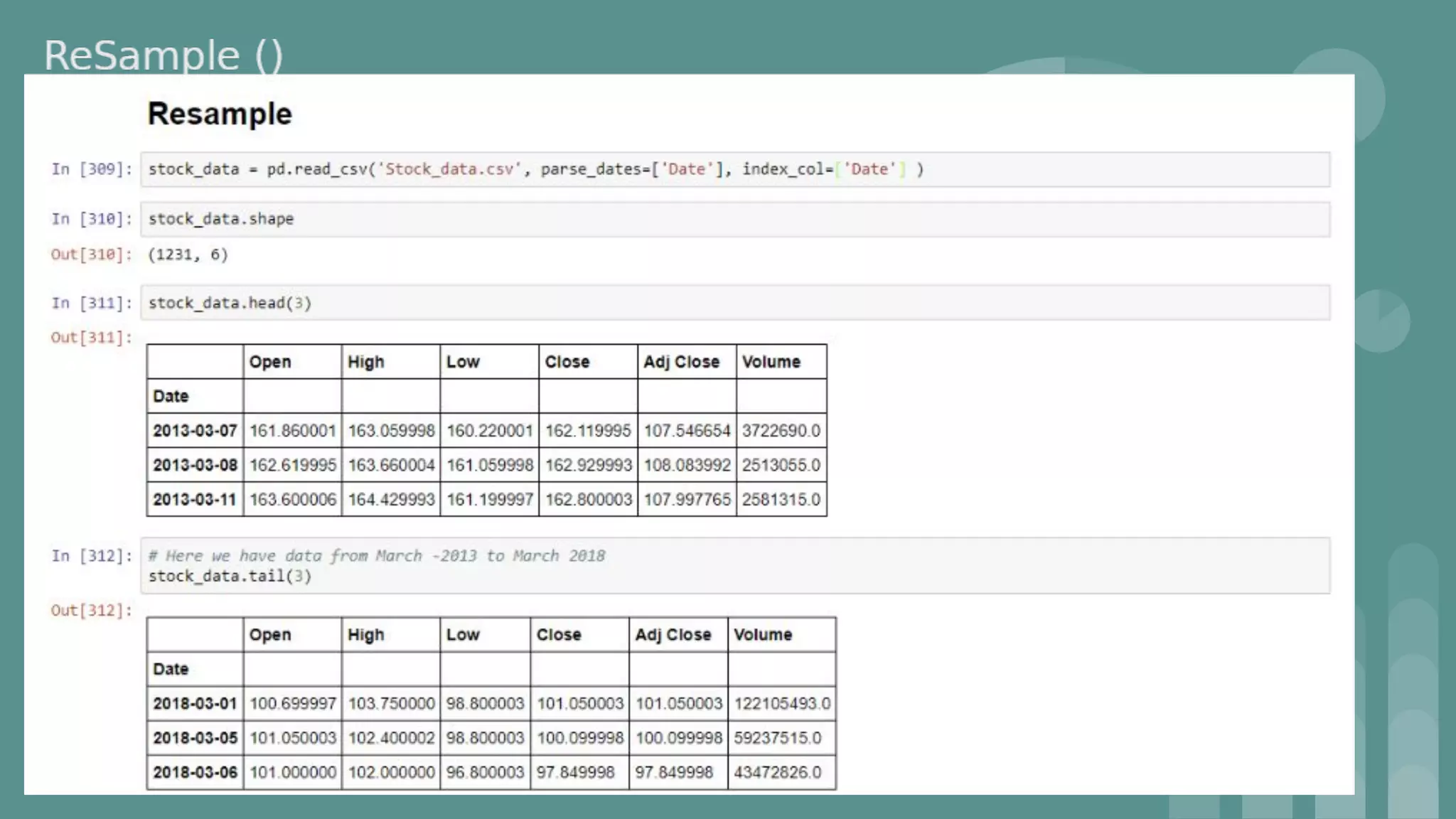Click the High header in tail table
Screen dimensions: 1456x819
click(365, 635)
